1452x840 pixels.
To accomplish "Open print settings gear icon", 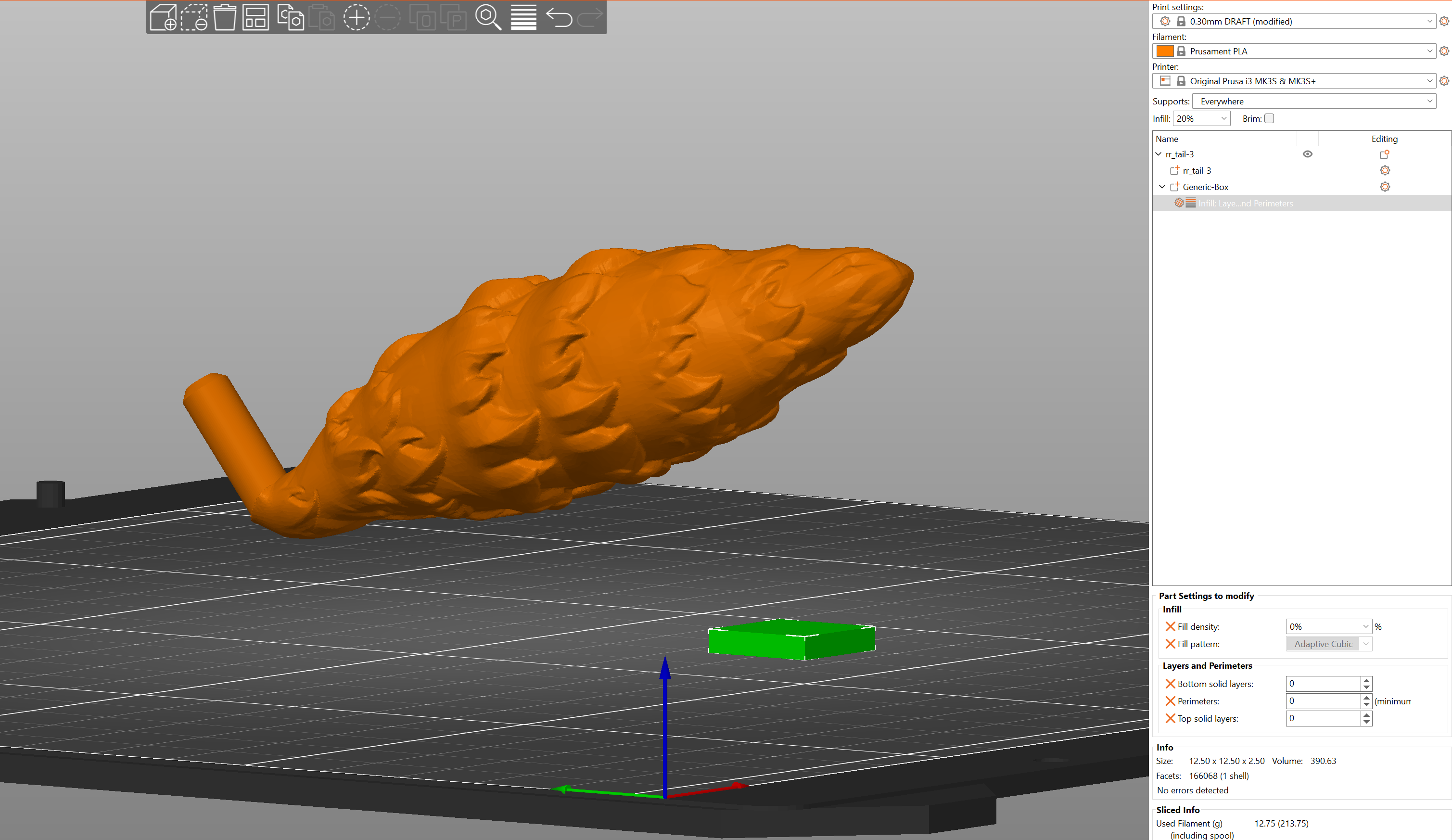I will pyautogui.click(x=1444, y=21).
